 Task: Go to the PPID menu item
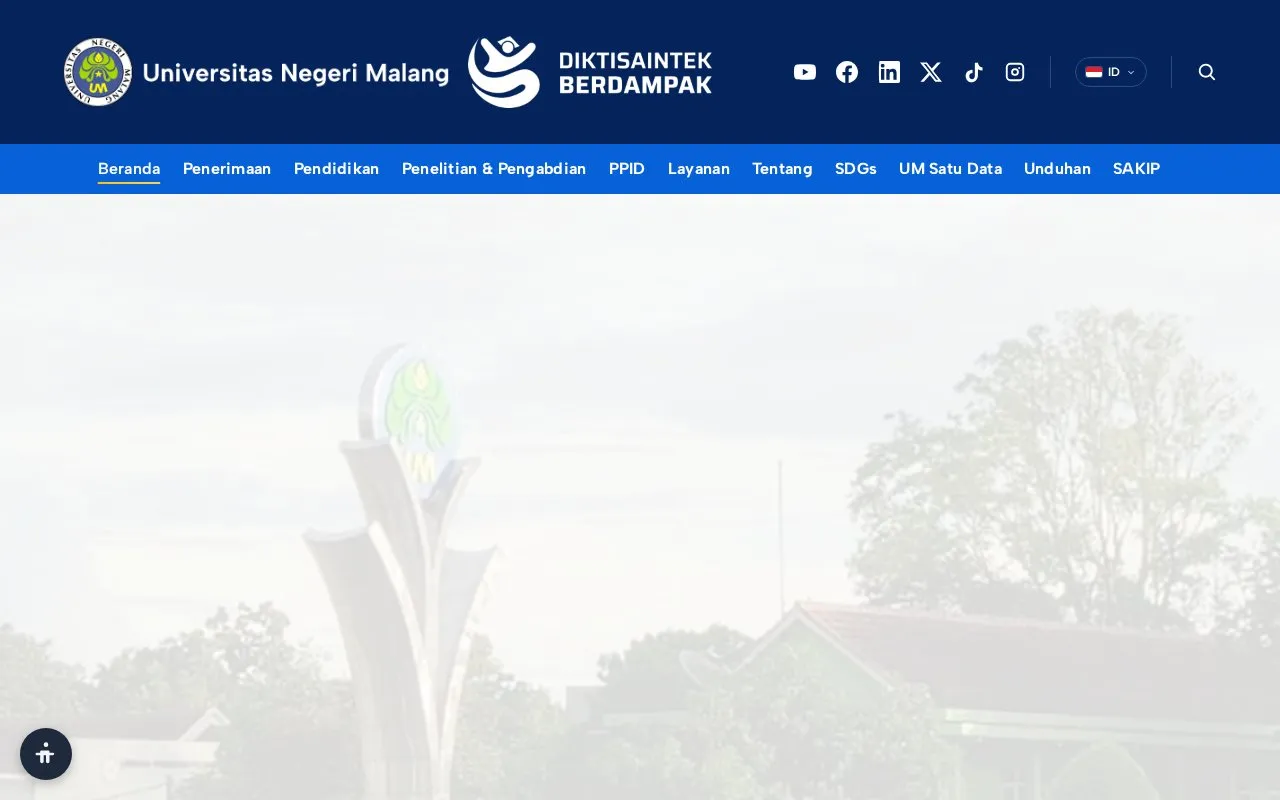coord(627,169)
